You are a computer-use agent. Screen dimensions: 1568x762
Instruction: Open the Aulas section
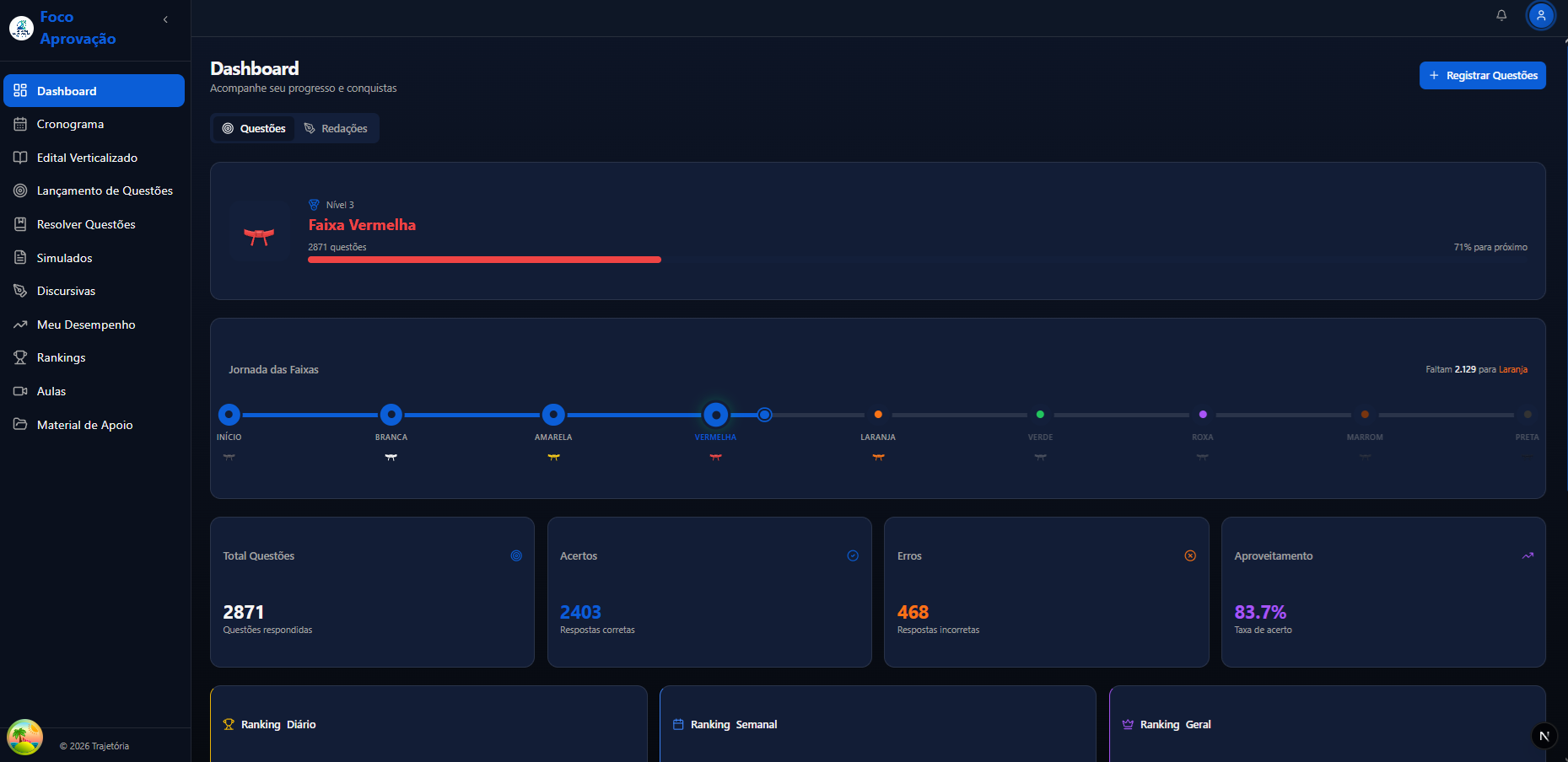[x=94, y=391]
